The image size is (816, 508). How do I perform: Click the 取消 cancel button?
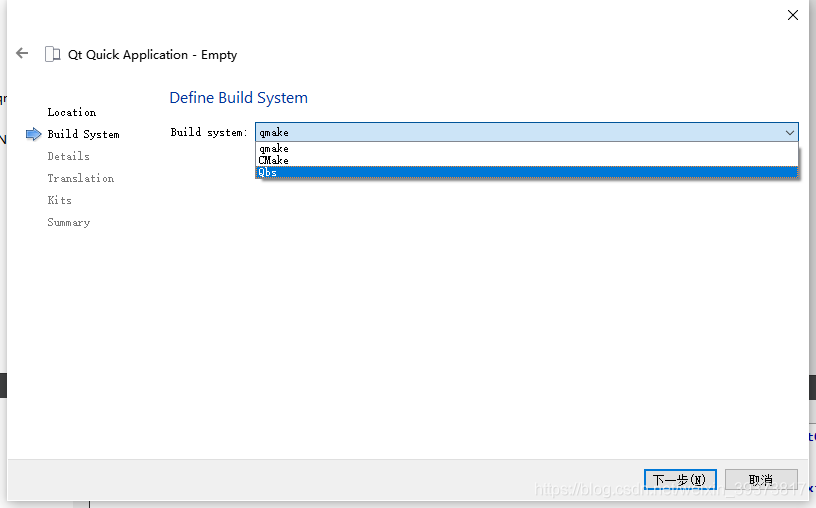[x=761, y=480]
